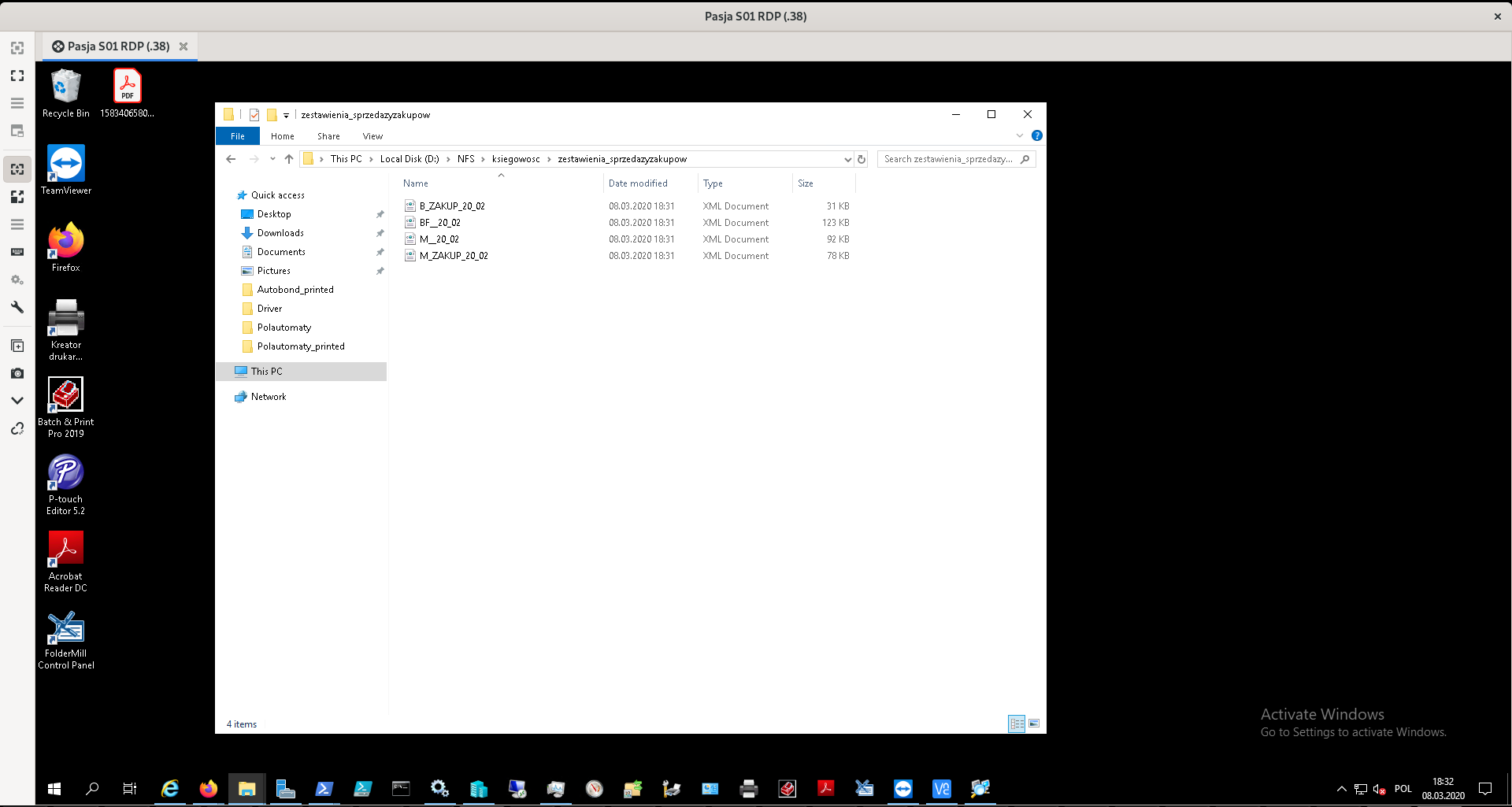1512x807 pixels.
Task: Click the search zestawienia_sprzedazy field
Action: 956,159
